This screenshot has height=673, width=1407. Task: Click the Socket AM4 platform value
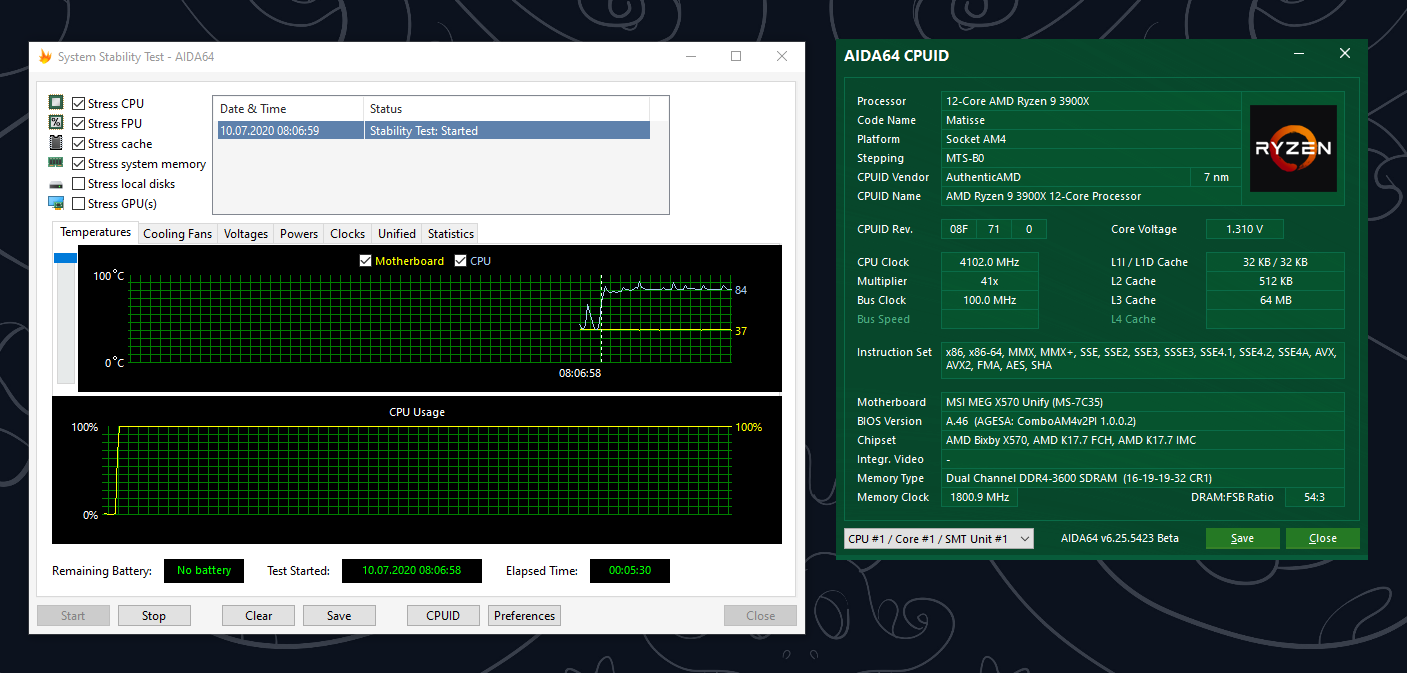1091,139
